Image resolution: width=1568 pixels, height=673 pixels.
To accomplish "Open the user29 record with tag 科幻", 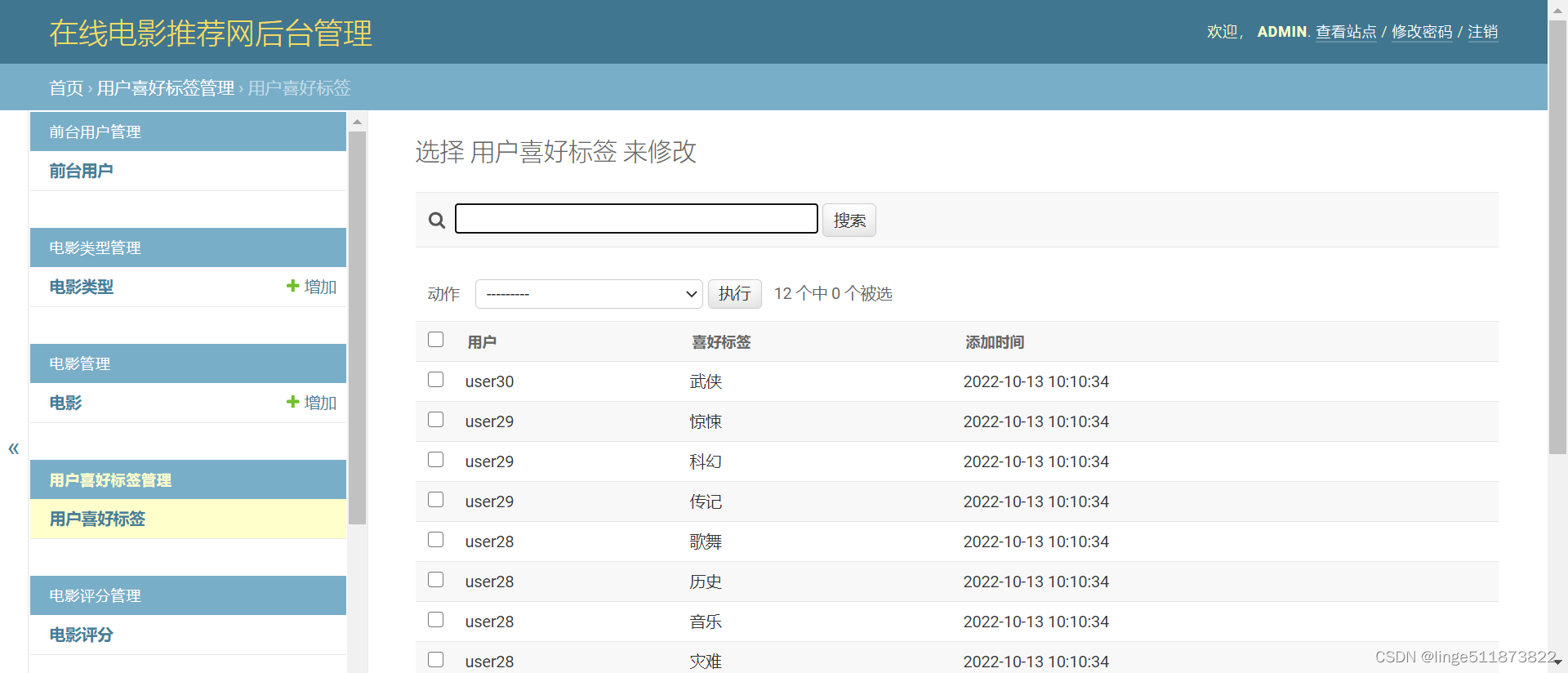I will click(489, 461).
